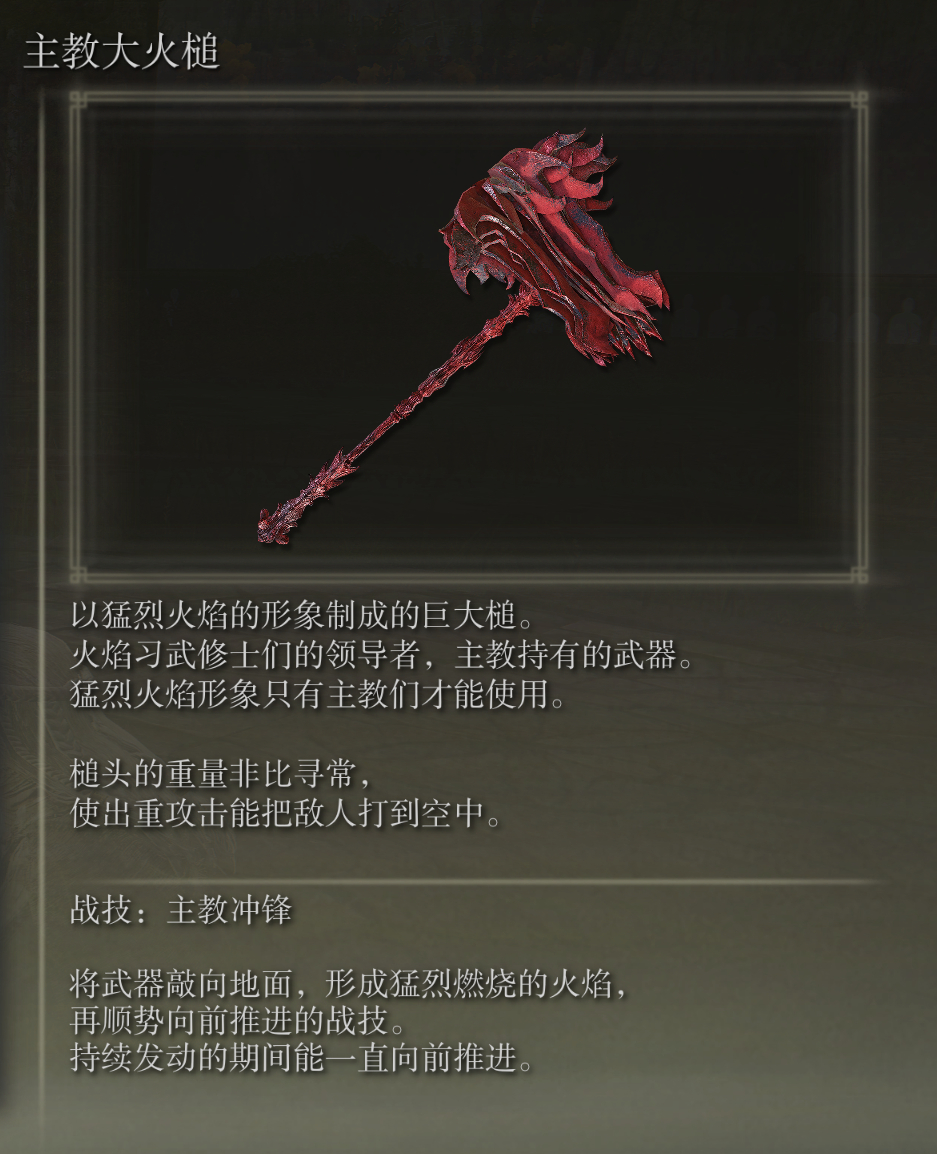Click the text 再顺势向前推进的战技
Viewport: 937px width, 1154px height.
[238, 1021]
